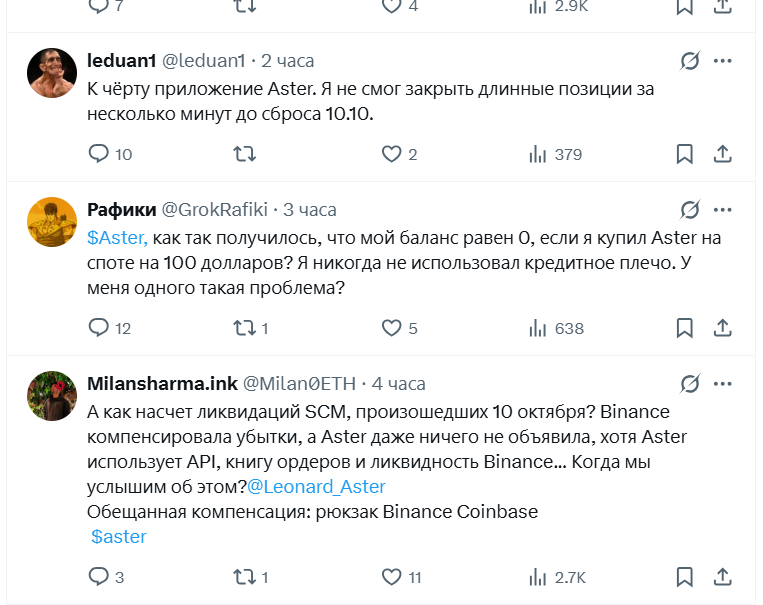Viewport: 763px width, 605px height.
Task: Open the Рафики profile avatar
Action: 52,222
